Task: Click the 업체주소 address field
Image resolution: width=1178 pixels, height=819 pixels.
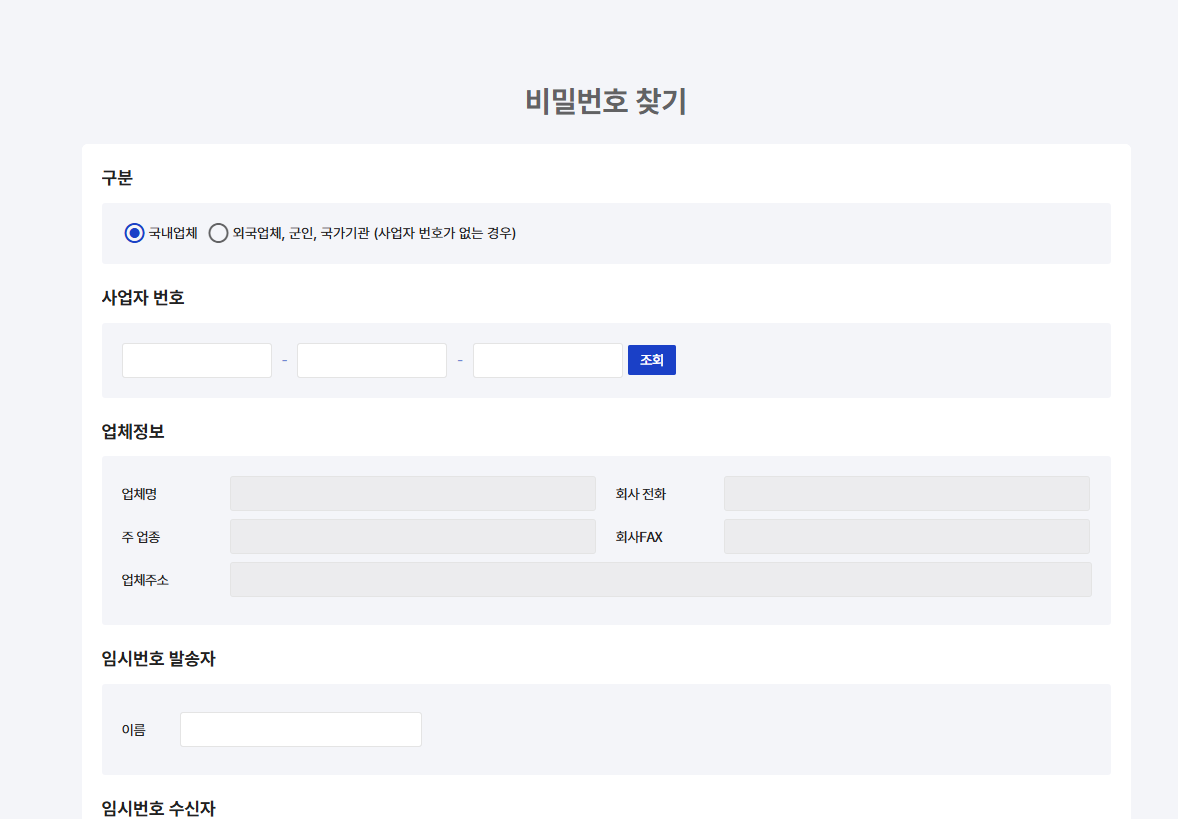Action: [x=660, y=579]
